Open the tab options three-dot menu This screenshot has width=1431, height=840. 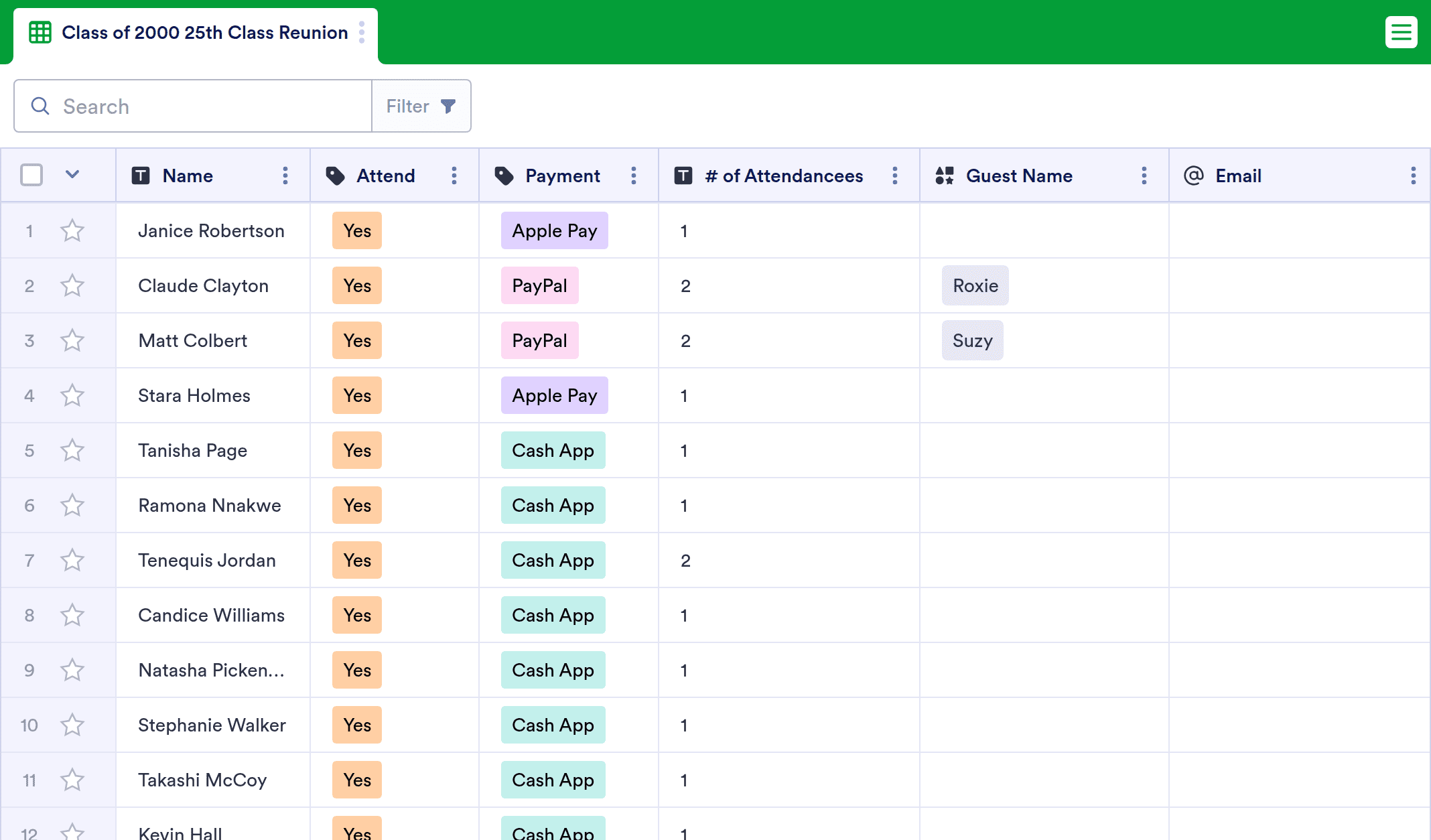362,32
